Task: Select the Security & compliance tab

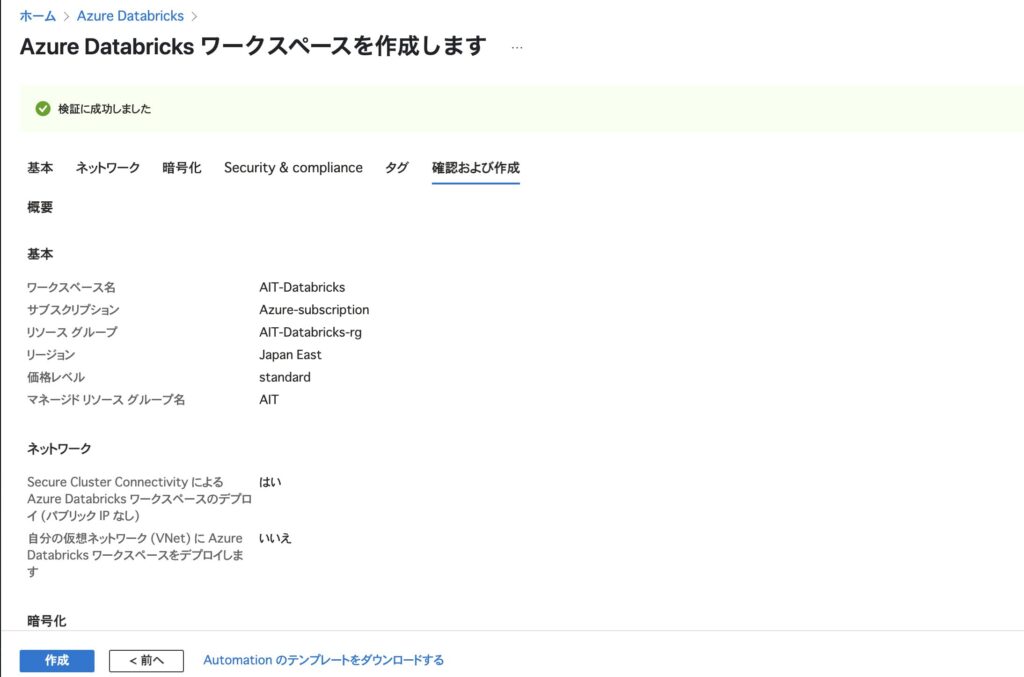Action: click(x=293, y=168)
